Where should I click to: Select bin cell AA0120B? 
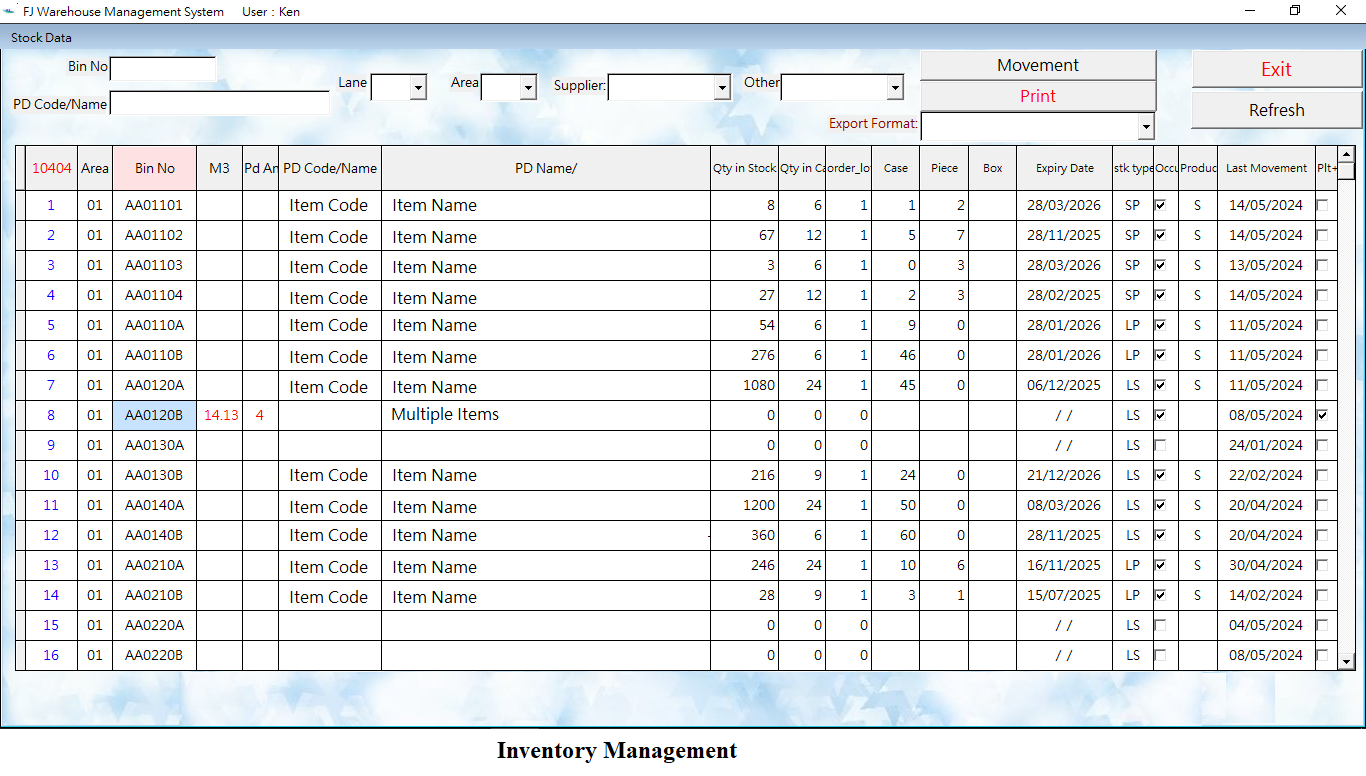pyautogui.click(x=154, y=415)
